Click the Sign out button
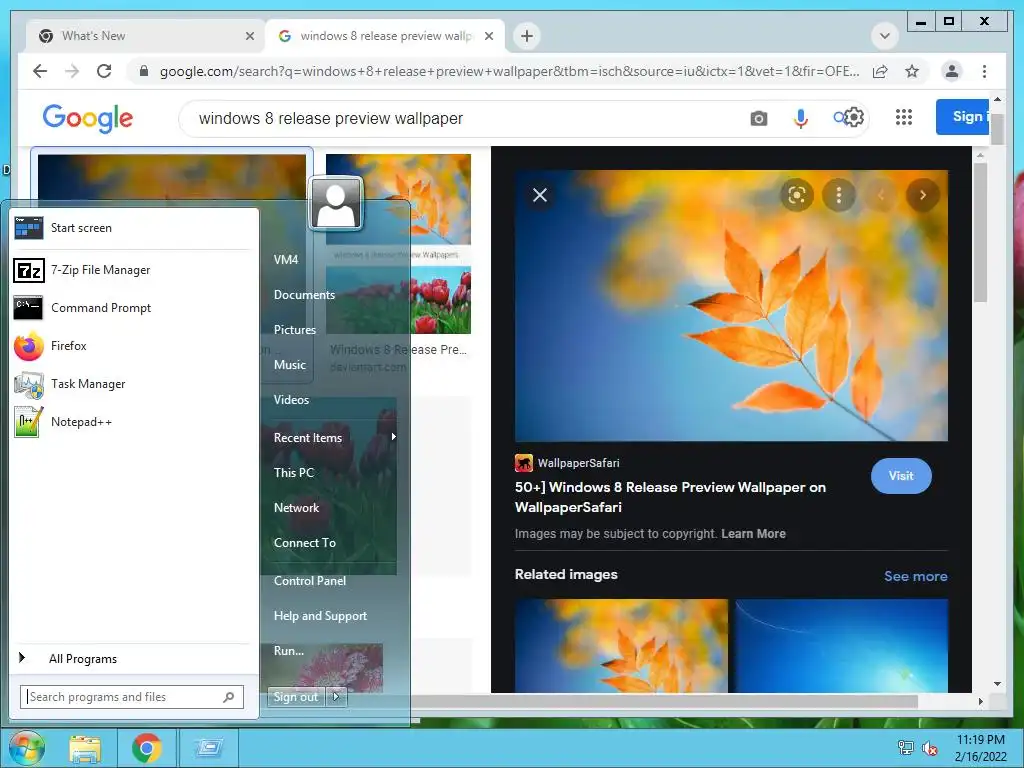This screenshot has height=768, width=1024. tap(296, 697)
